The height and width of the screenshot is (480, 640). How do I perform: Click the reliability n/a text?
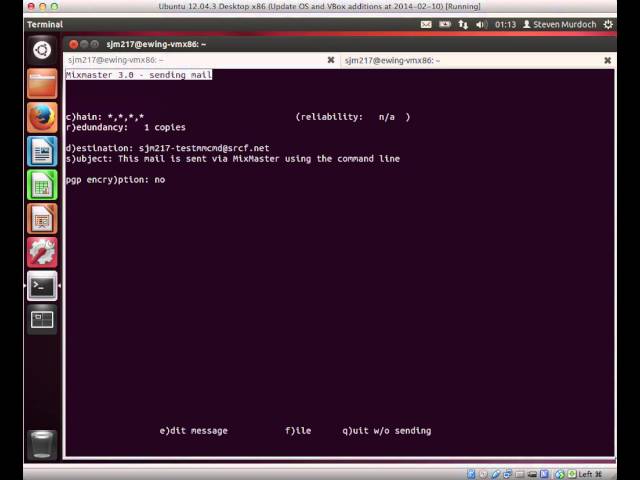tap(353, 117)
